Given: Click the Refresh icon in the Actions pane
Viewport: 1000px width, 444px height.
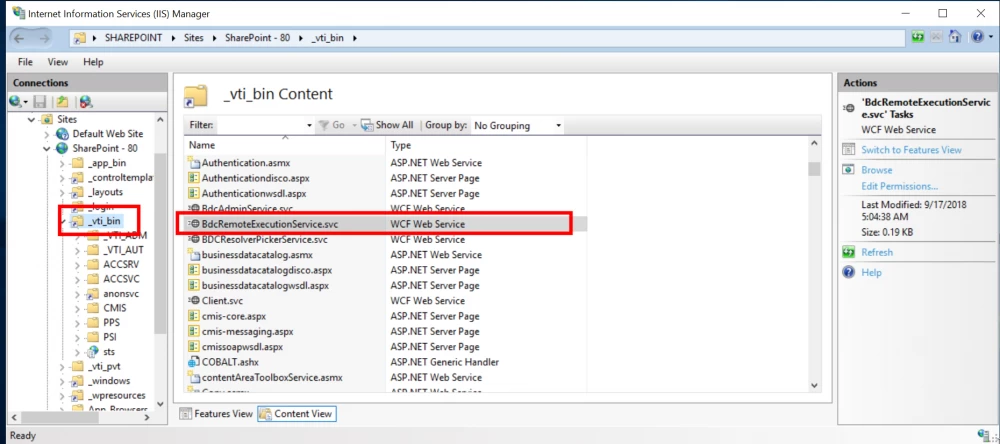Looking at the screenshot, I should pyautogui.click(x=848, y=252).
